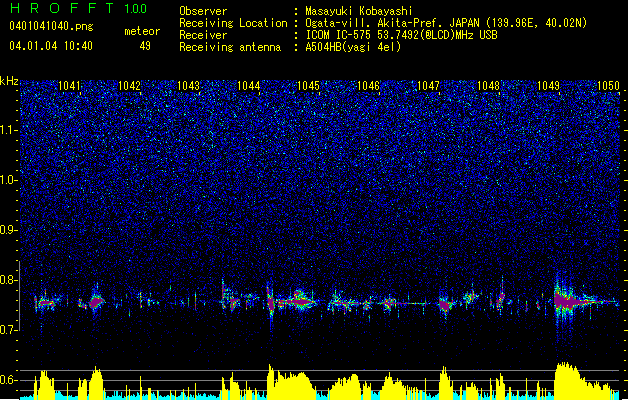The image size is (629, 400).
Task: Click frequency axis label 0.6
Action: point(9,380)
